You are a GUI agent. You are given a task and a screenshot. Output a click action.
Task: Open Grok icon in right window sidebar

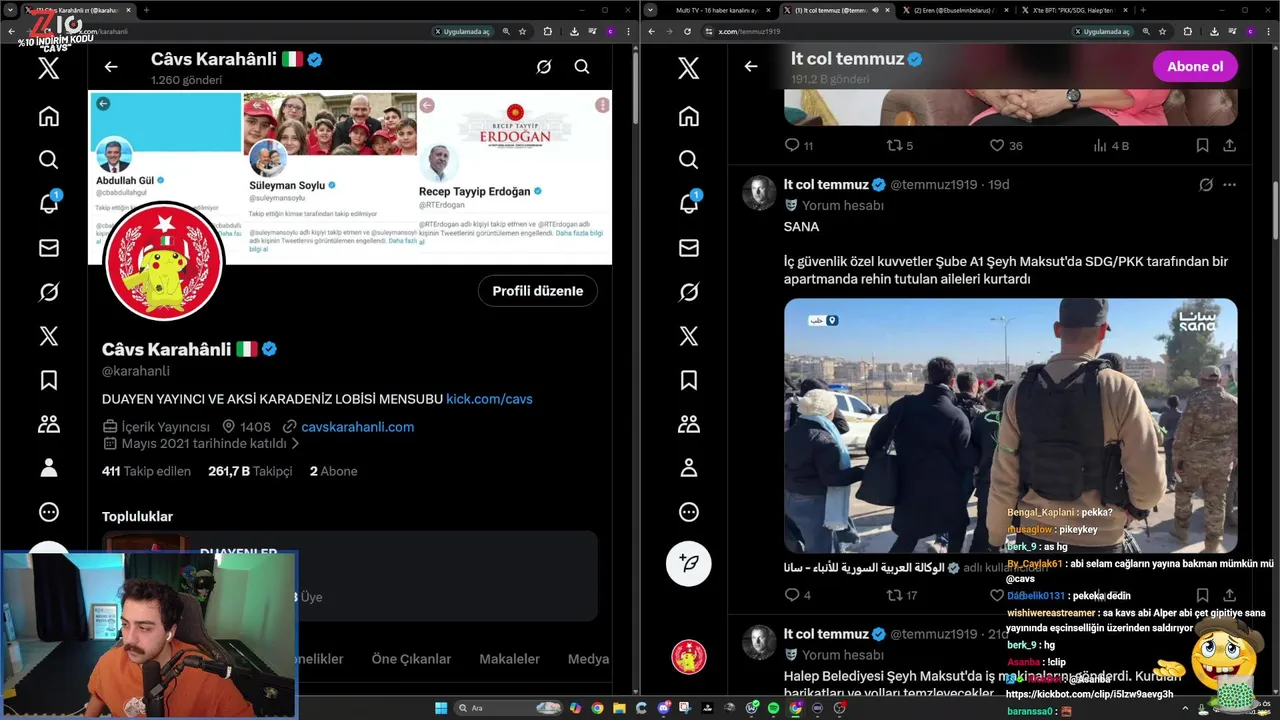[x=688, y=292]
